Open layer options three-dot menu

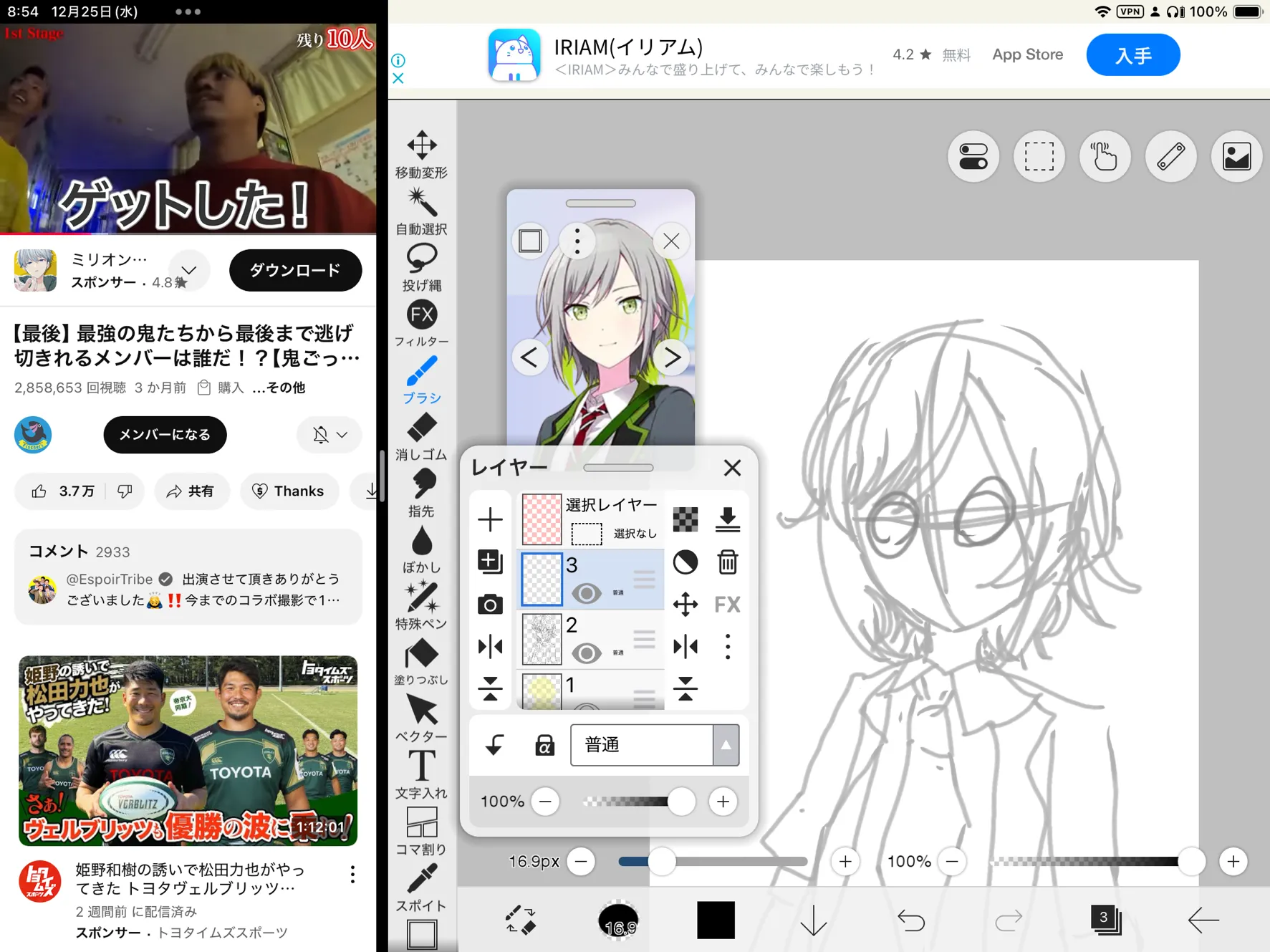(728, 647)
